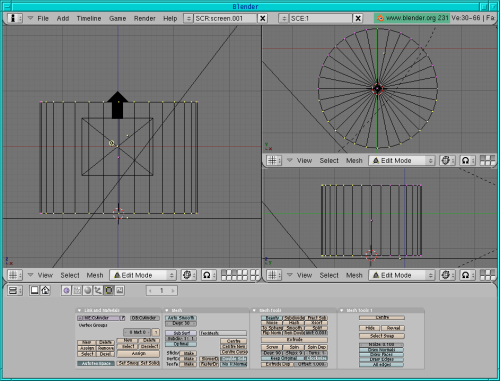Switch to Logic context buttons
500x381 pixels.
[66, 291]
